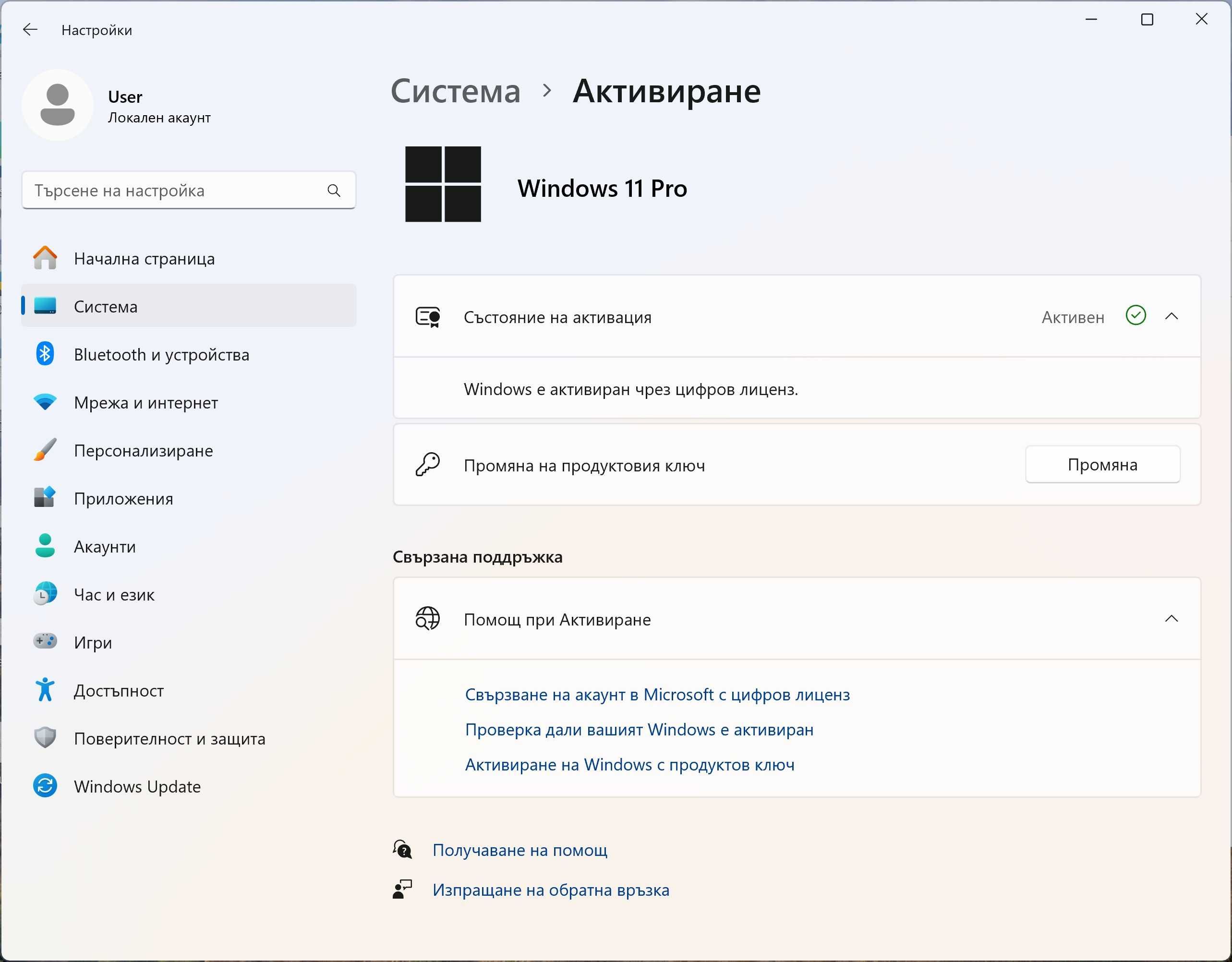Click the User account name
The image size is (1232, 962).
pyautogui.click(x=125, y=96)
